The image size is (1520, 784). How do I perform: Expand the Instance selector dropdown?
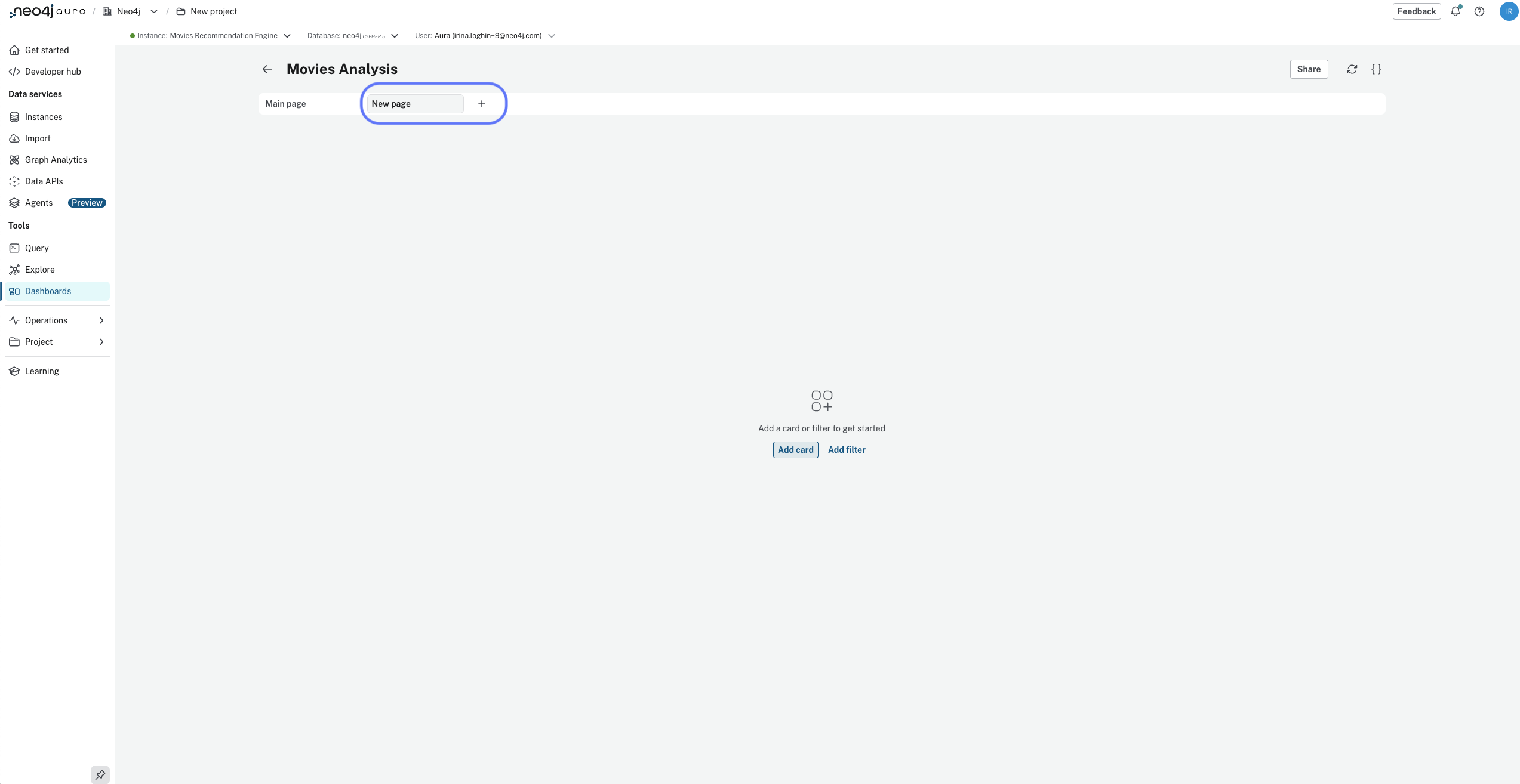[287, 36]
